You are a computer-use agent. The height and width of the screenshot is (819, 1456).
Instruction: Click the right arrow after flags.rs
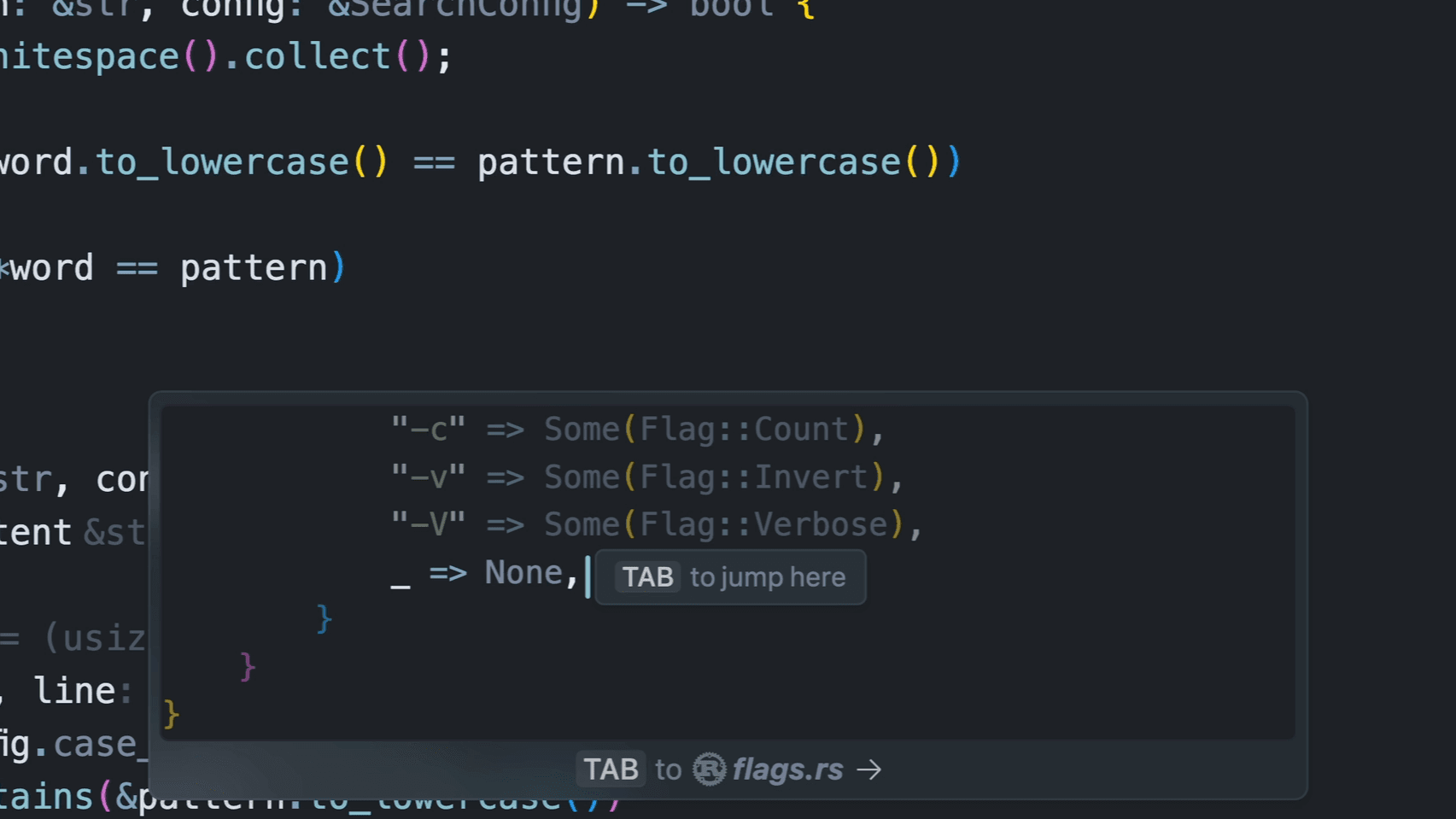point(869,769)
